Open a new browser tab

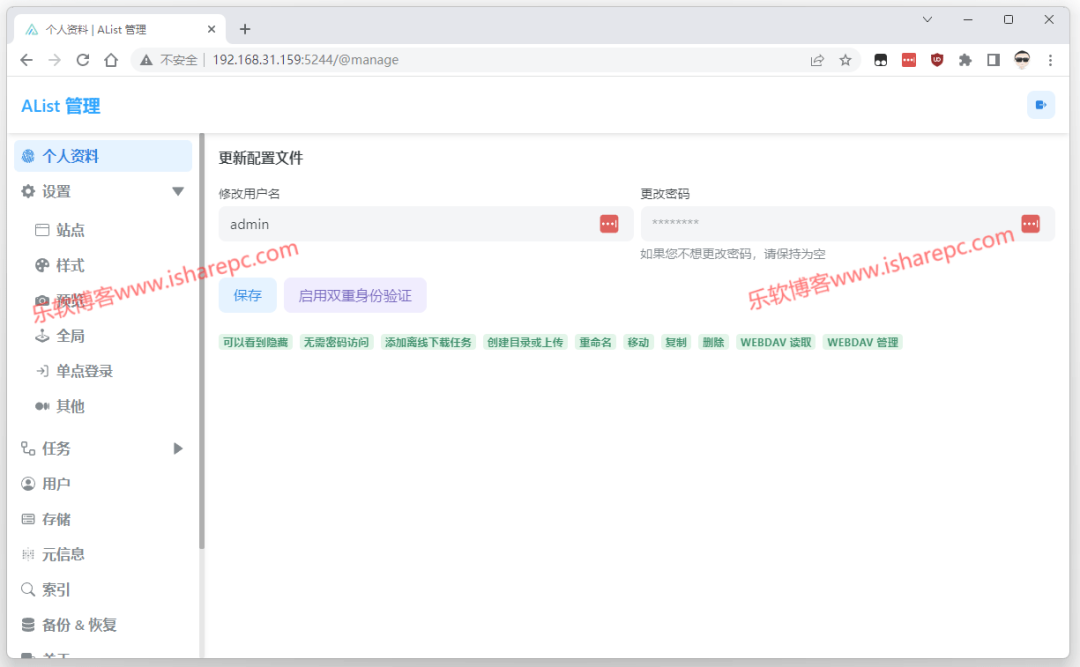[245, 29]
